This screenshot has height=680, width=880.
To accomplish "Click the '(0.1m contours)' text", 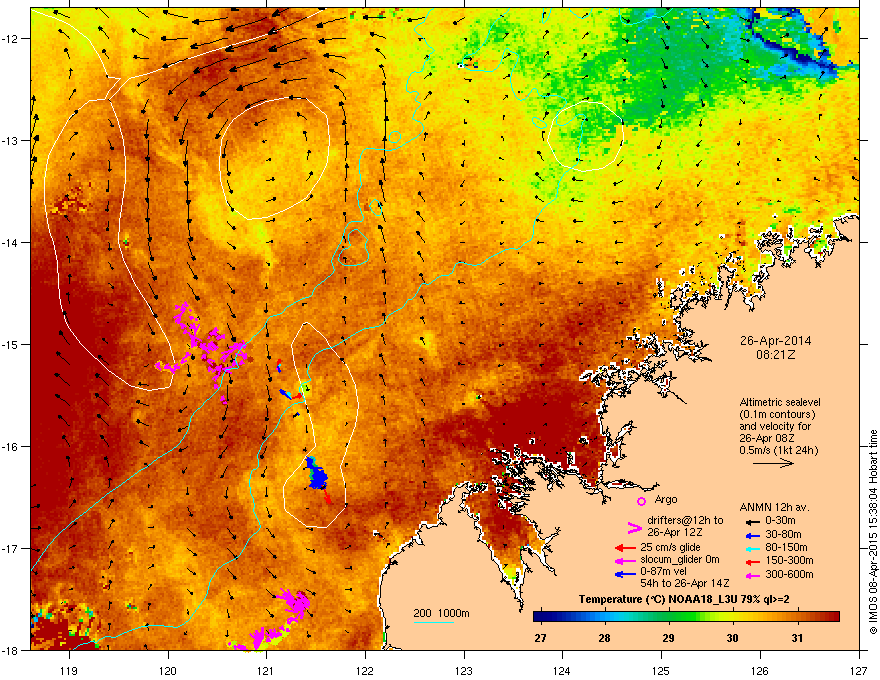I will coord(777,415).
